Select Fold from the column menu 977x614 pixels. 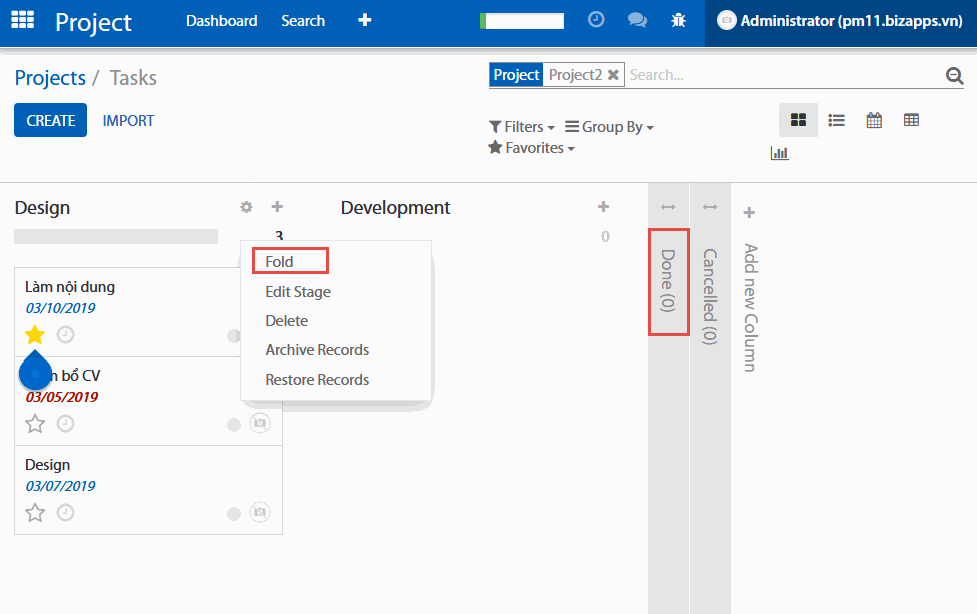280,262
